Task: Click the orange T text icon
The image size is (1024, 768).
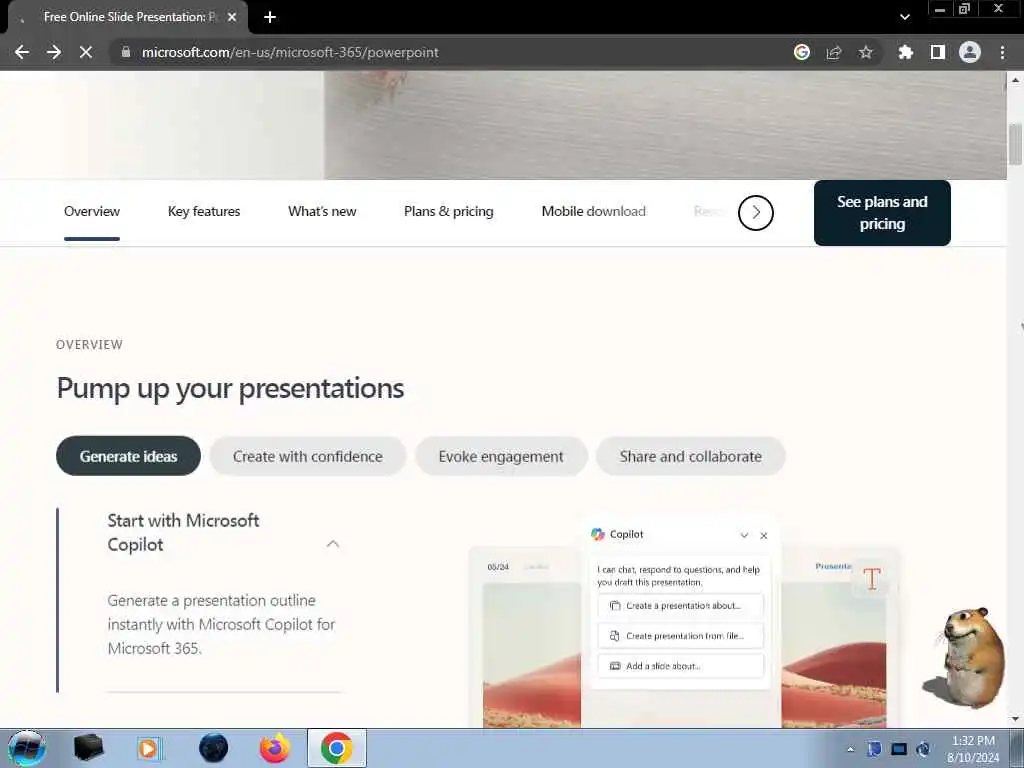Action: [872, 579]
